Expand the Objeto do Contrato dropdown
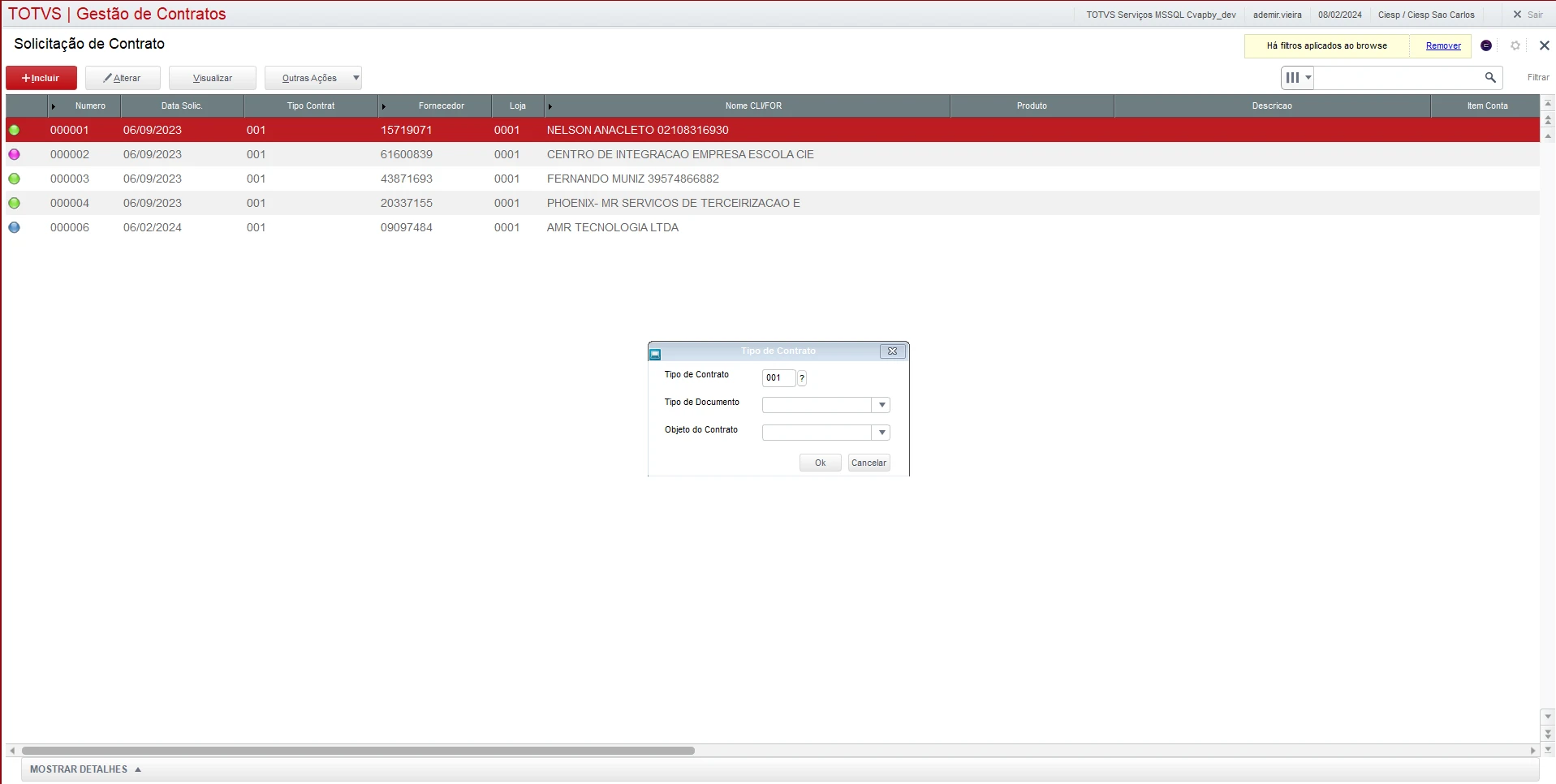 [881, 433]
